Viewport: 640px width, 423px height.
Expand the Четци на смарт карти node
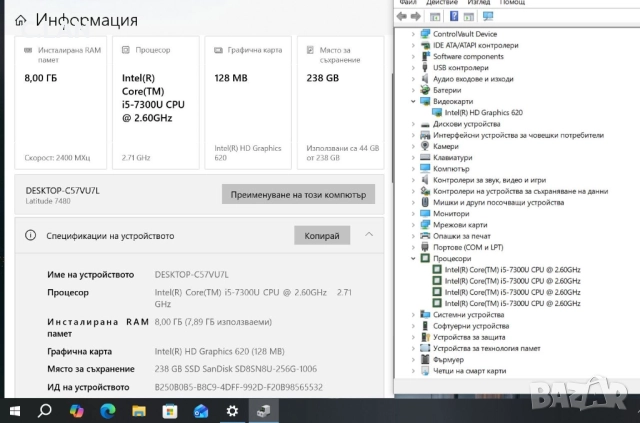coord(413,371)
